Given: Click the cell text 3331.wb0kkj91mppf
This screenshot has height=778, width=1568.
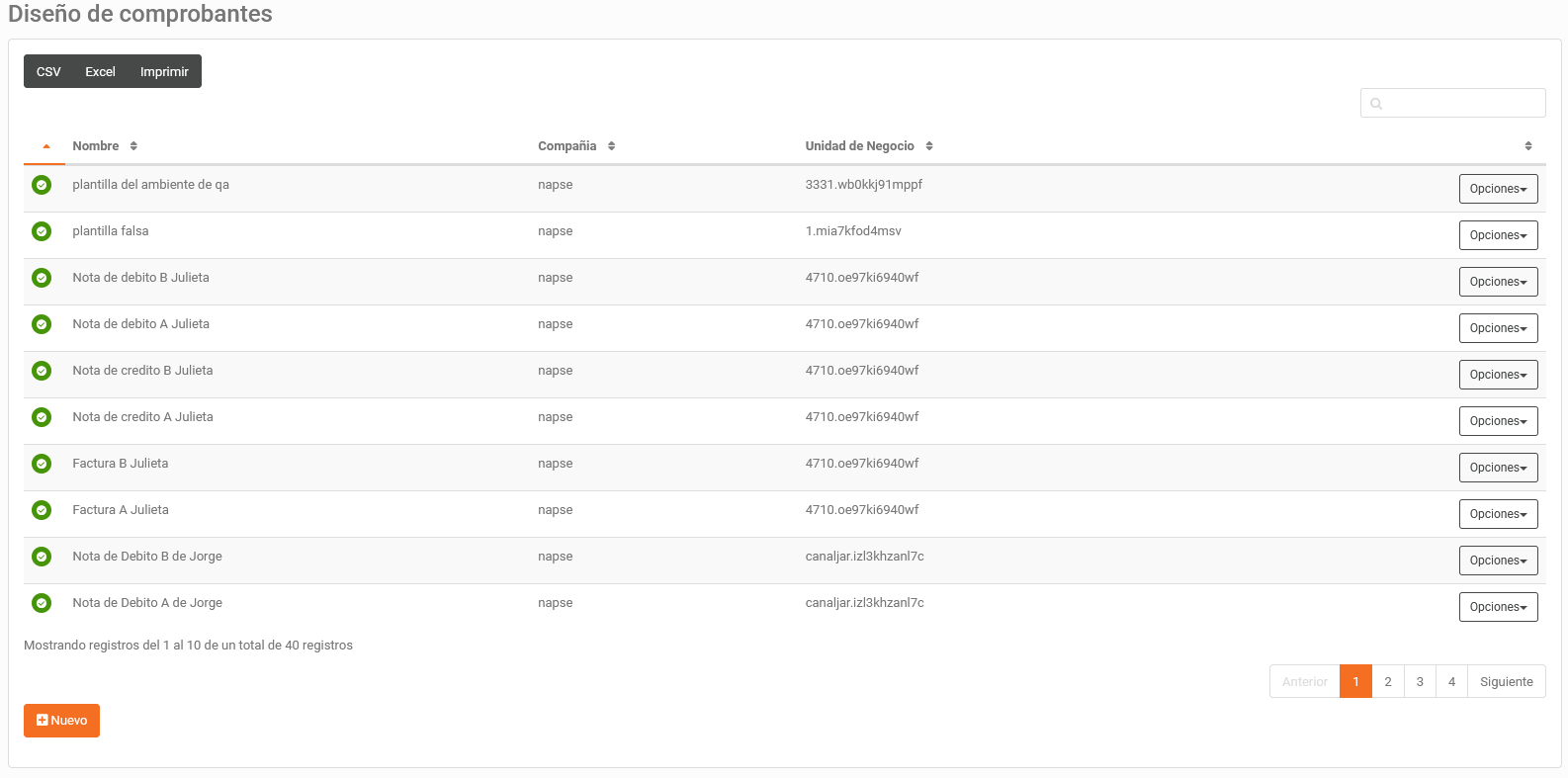Looking at the screenshot, I should tap(863, 185).
